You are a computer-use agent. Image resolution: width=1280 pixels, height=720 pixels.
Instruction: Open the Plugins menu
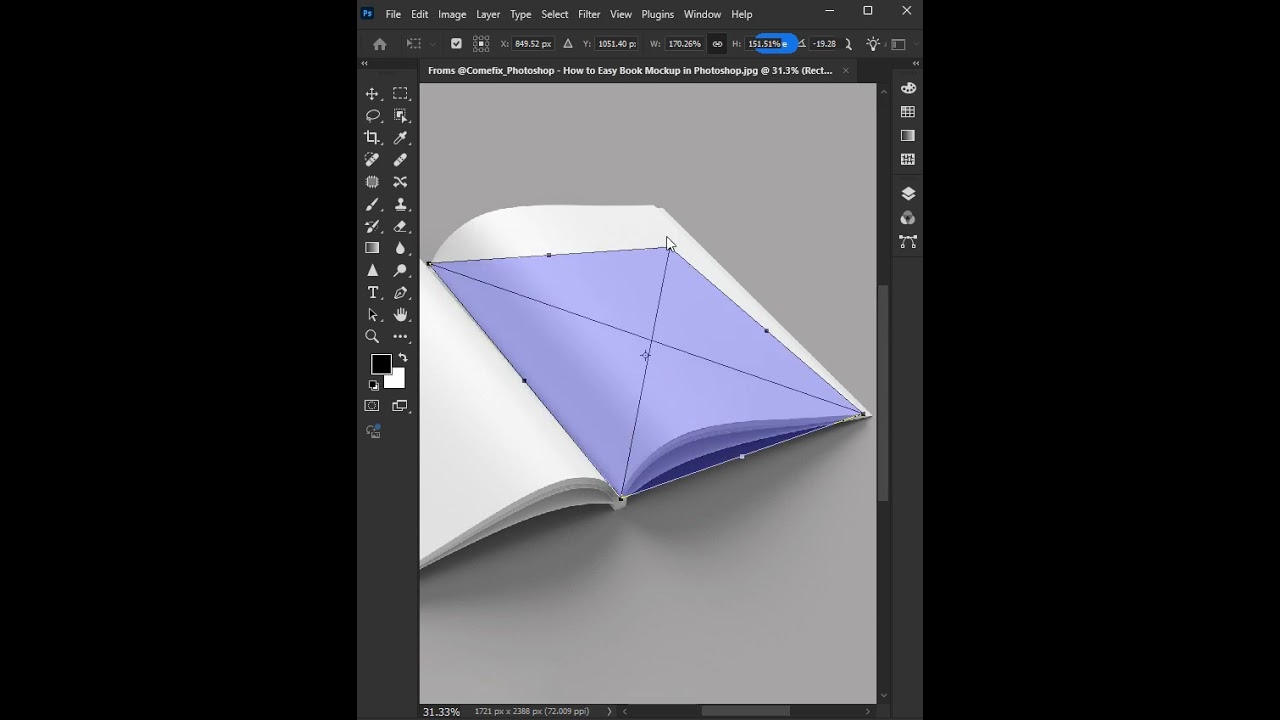657,14
